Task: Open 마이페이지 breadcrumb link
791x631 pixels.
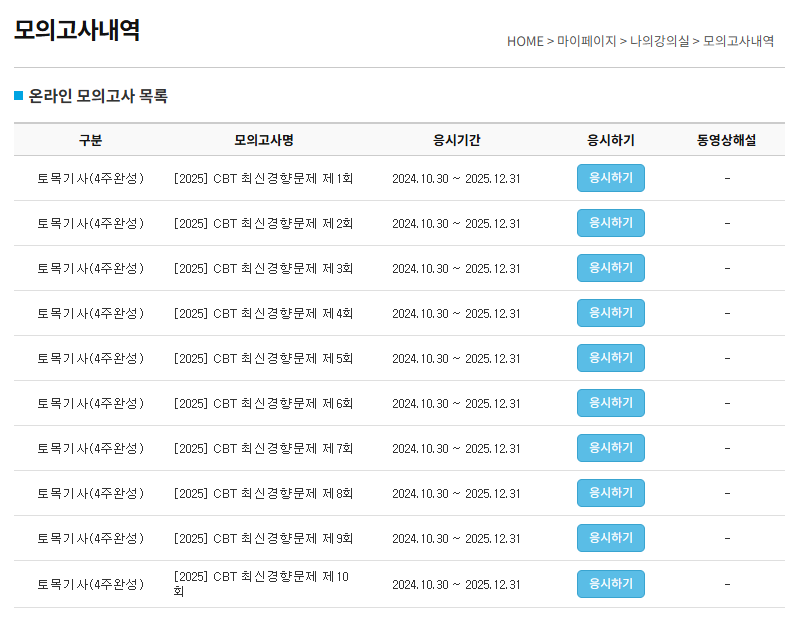Action: point(586,41)
